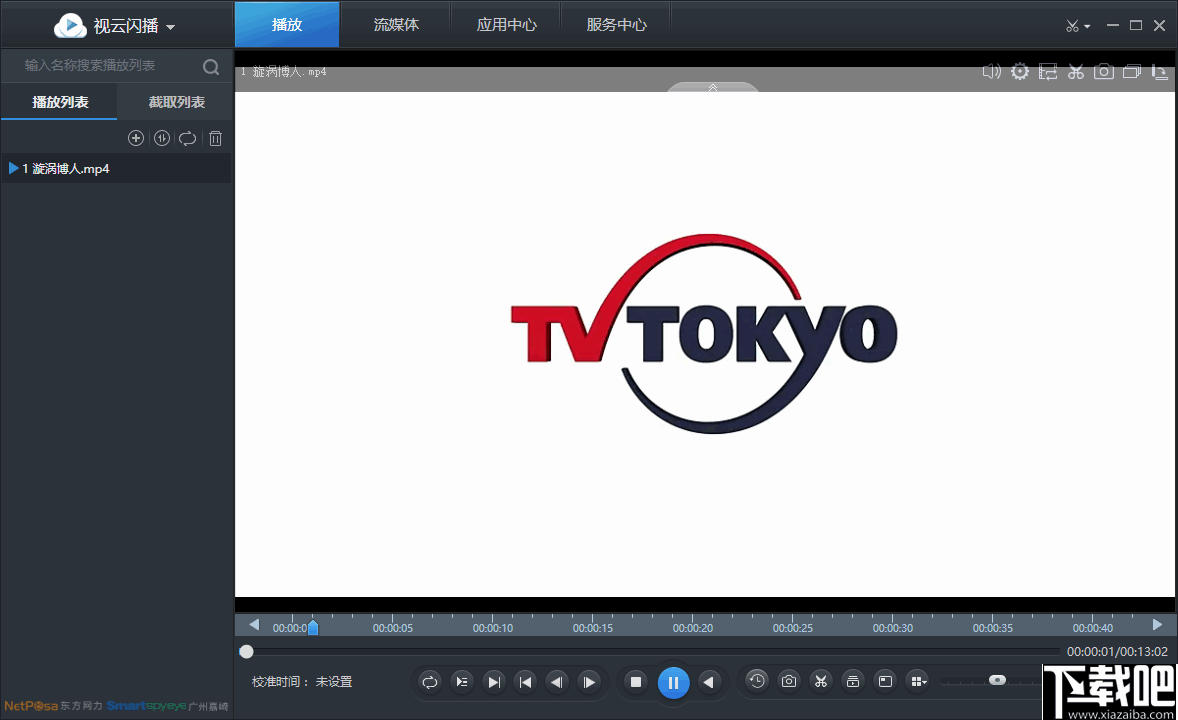Click the camera icon on the video overlay
This screenshot has width=1178, height=720.
1104,71
